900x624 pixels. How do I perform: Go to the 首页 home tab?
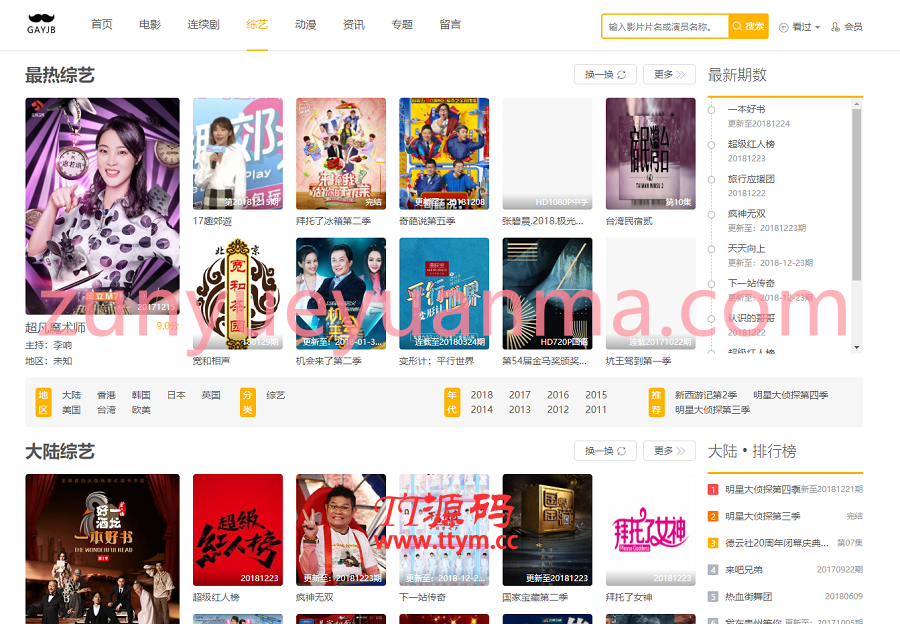click(102, 25)
